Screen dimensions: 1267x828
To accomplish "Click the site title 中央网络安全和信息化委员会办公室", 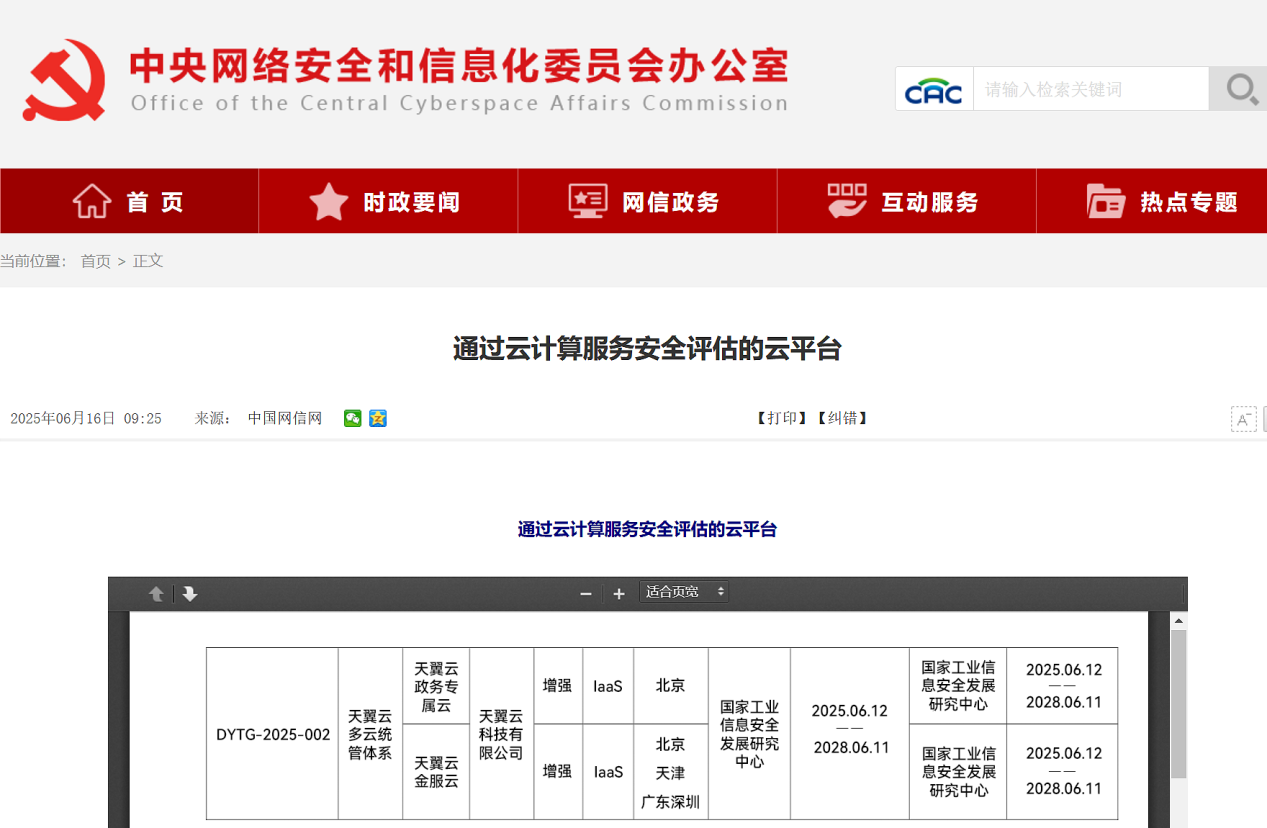I will [x=459, y=65].
